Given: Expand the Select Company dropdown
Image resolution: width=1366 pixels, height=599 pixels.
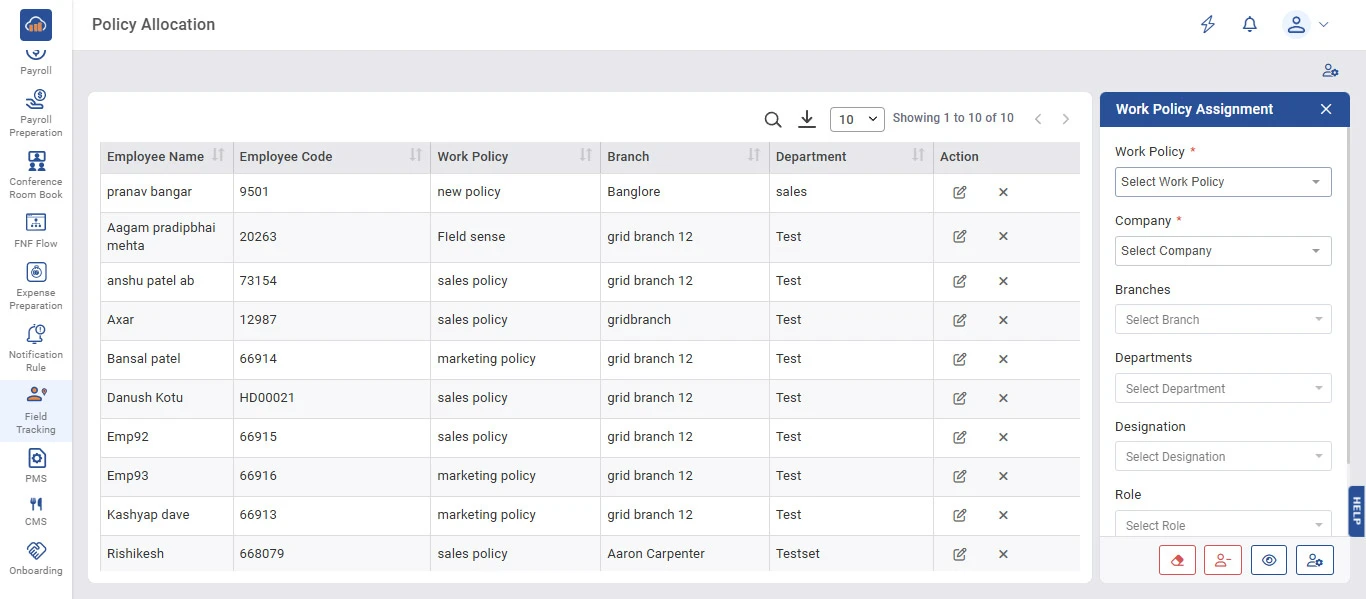Looking at the screenshot, I should [1222, 251].
